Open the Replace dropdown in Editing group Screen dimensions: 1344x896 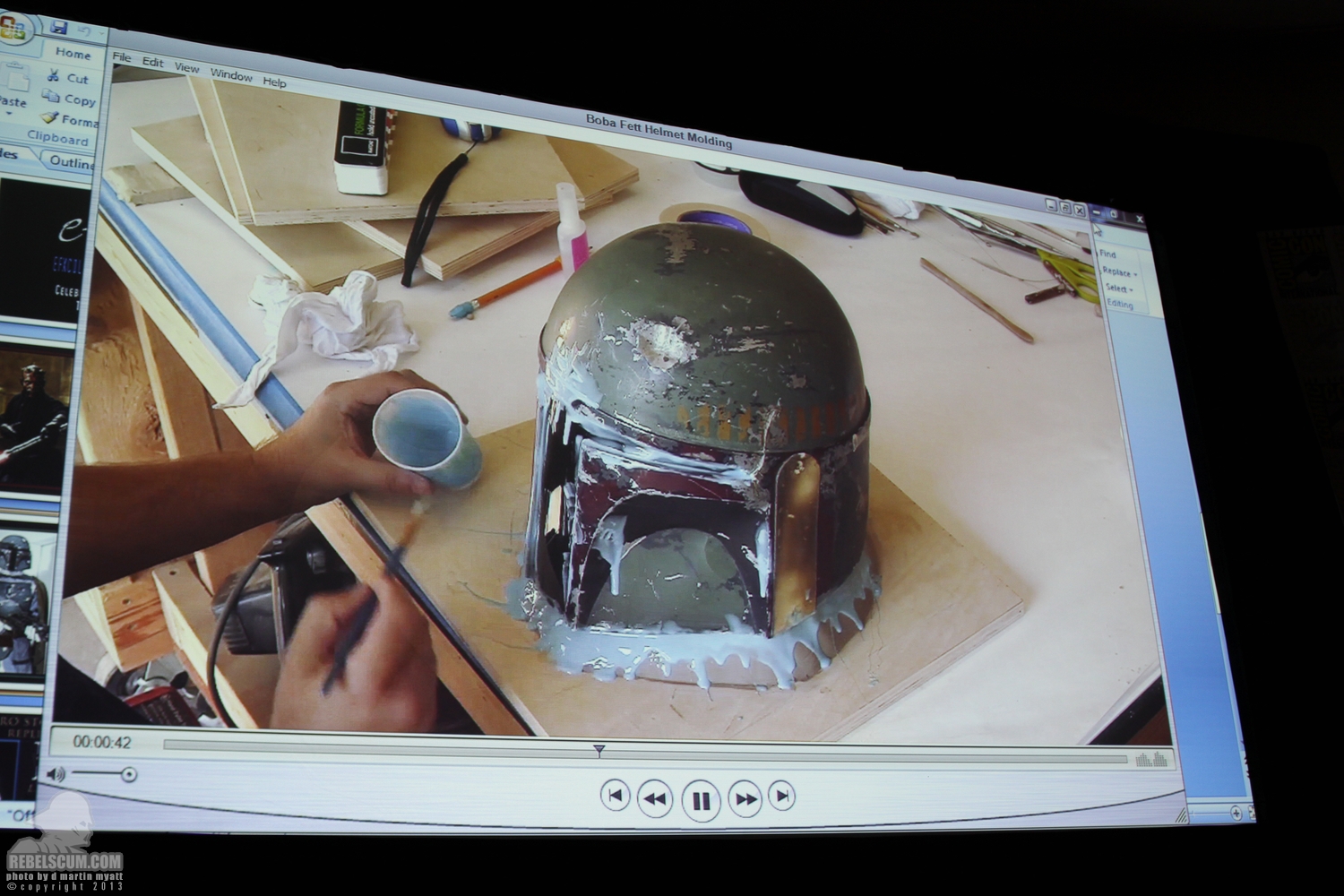[1119, 271]
